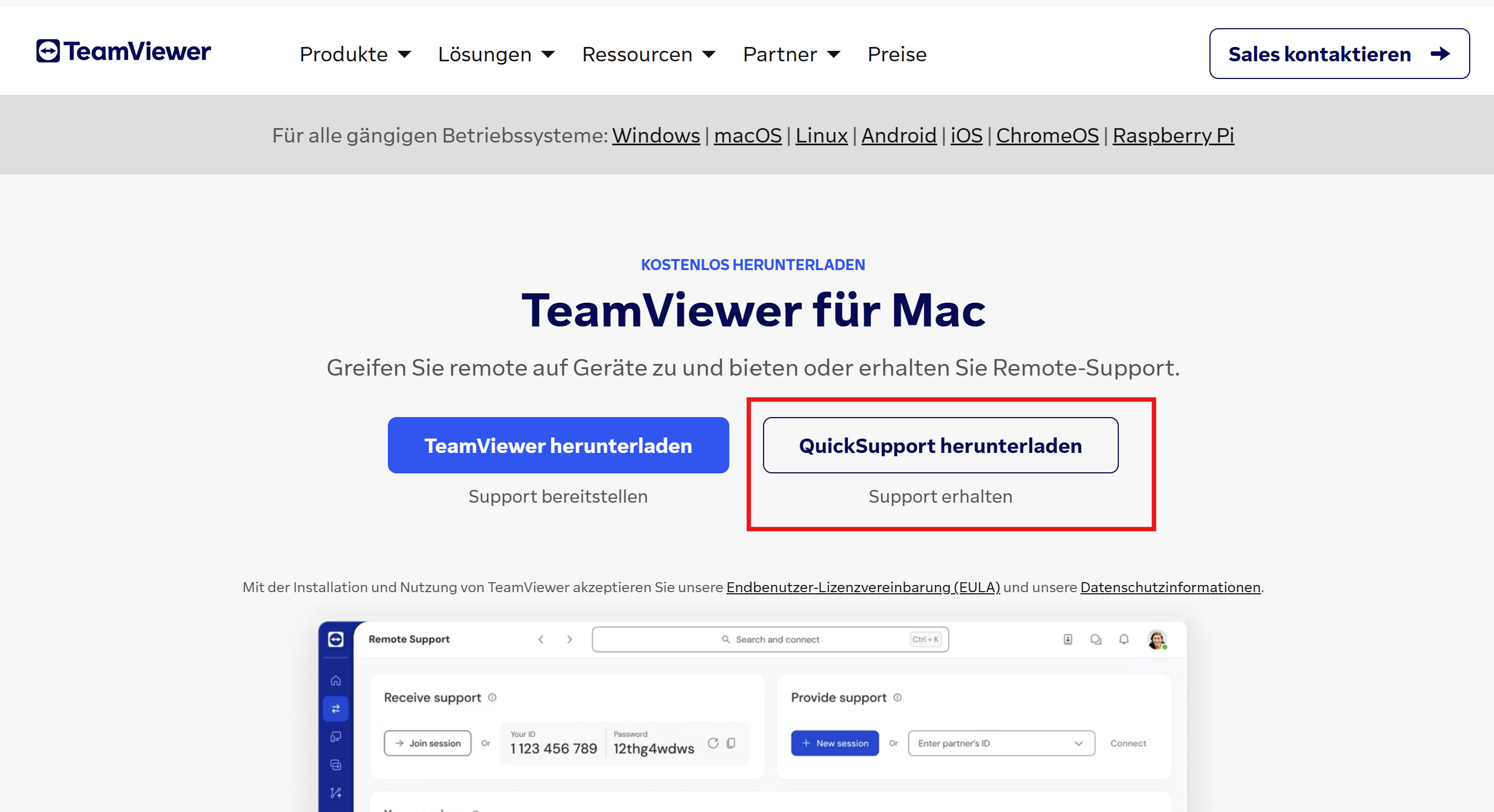This screenshot has height=812, width=1494.
Task: Click the TeamViewer herunterladen button
Action: pos(558,445)
